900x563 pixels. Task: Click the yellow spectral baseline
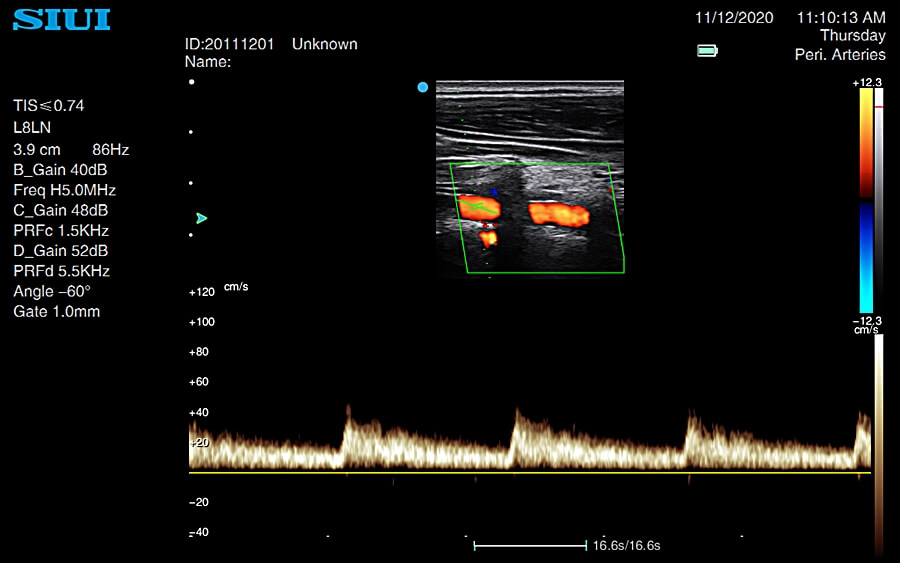point(530,472)
